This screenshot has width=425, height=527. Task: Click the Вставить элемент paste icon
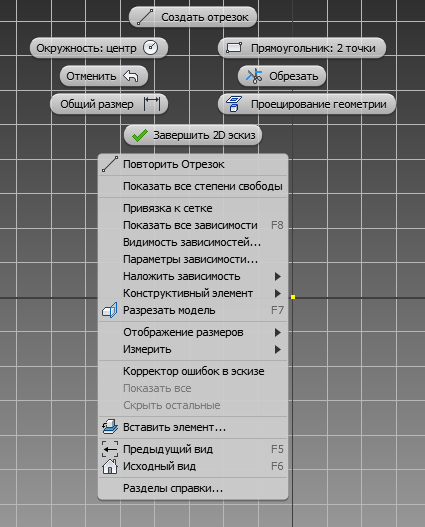(x=110, y=427)
